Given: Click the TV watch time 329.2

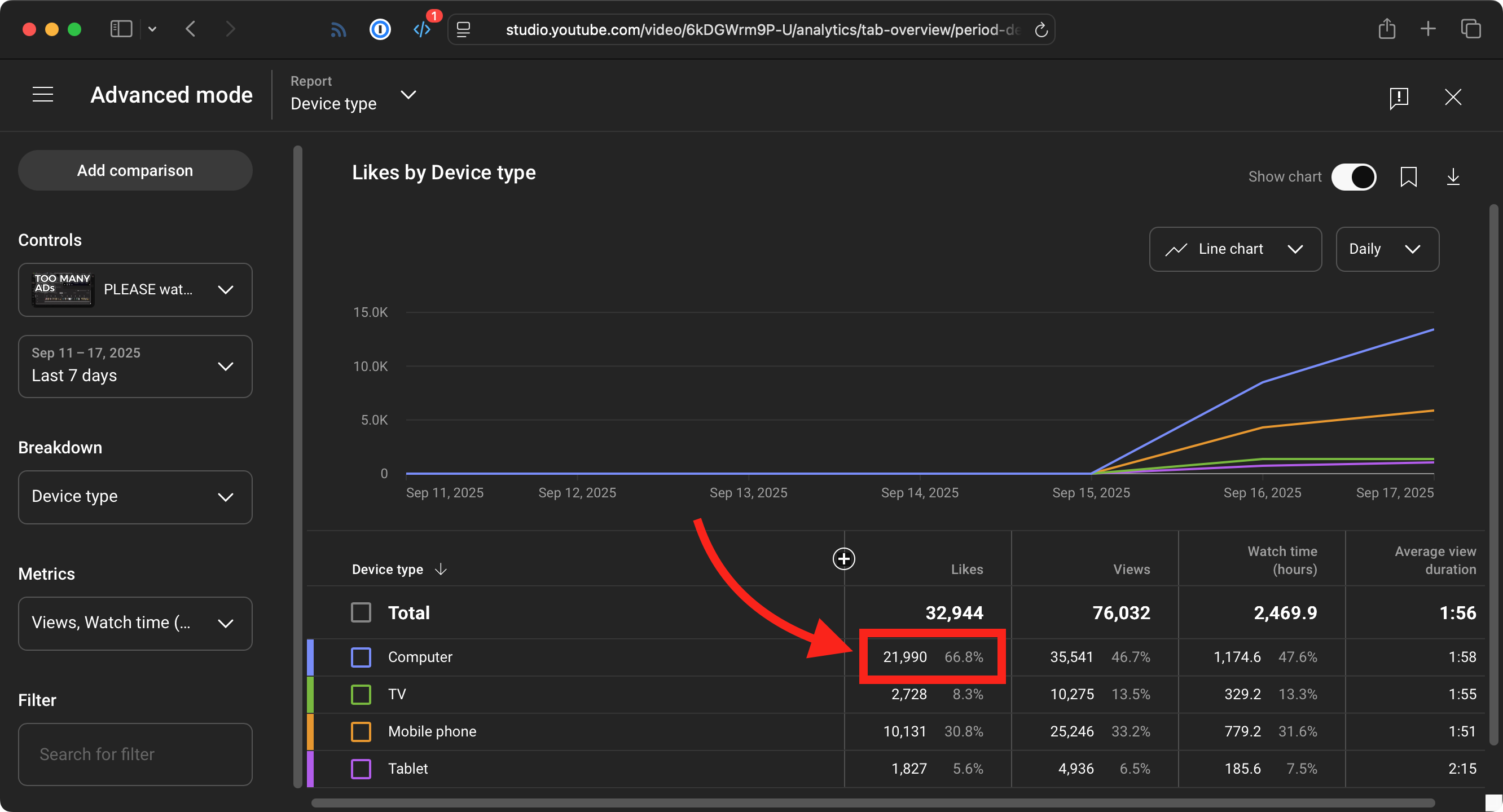Looking at the screenshot, I should tap(1242, 694).
